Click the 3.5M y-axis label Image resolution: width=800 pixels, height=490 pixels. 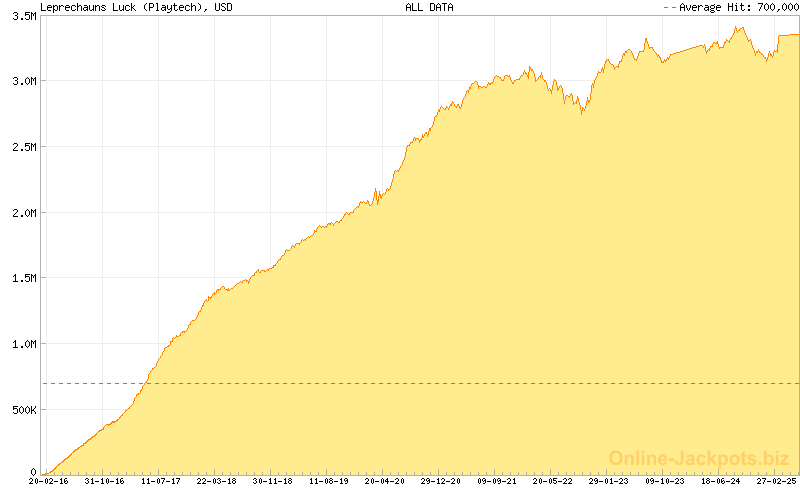(x=20, y=16)
